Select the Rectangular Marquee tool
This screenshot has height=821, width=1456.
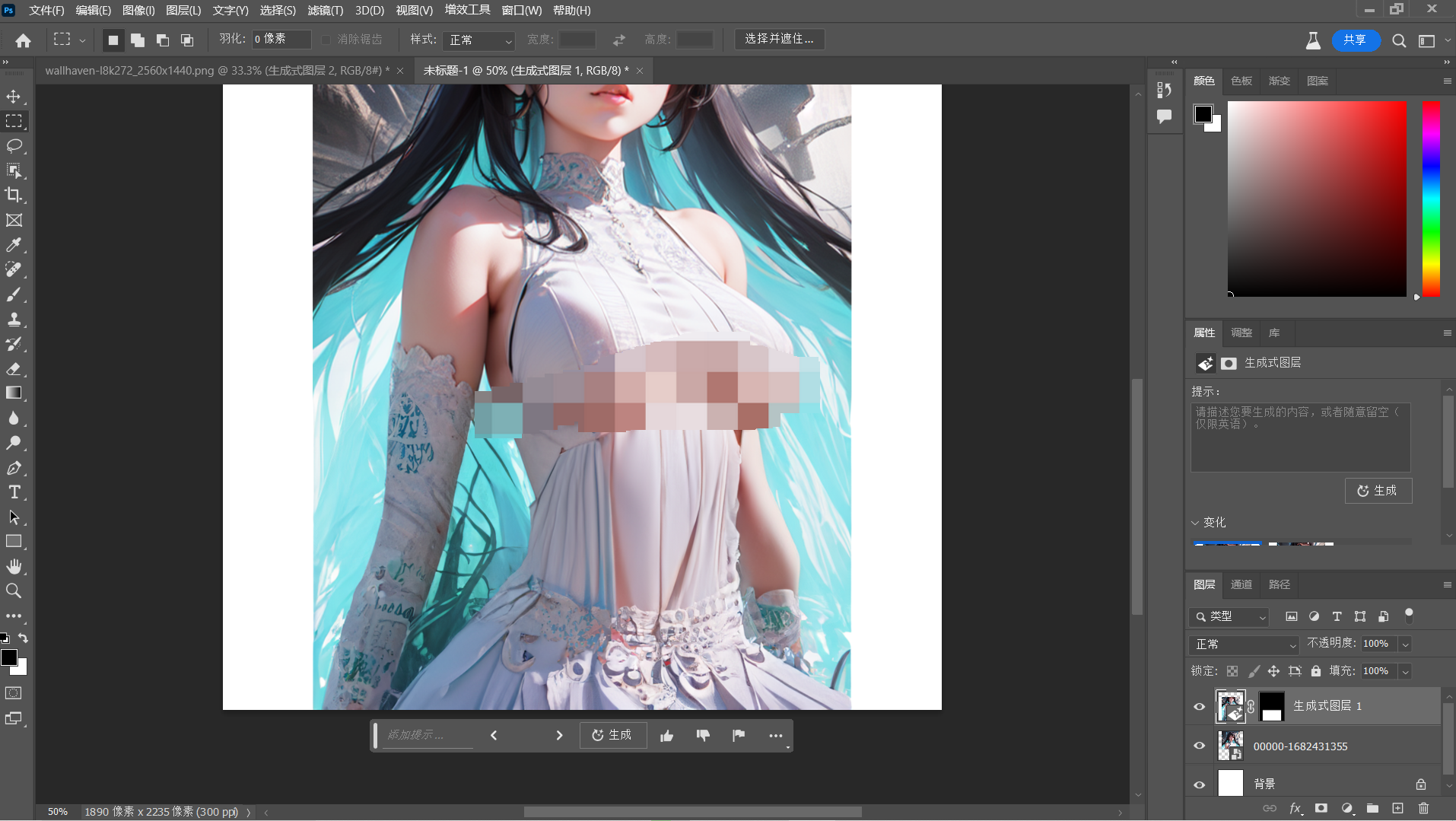tap(14, 121)
